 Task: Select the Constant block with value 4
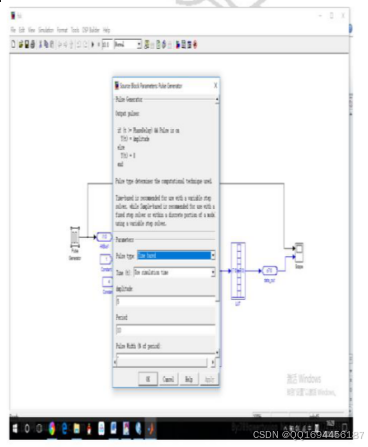(108, 282)
